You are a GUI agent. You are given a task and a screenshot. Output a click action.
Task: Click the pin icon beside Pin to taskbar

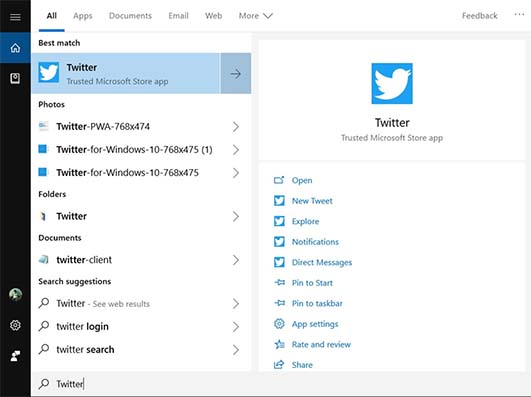(x=279, y=303)
